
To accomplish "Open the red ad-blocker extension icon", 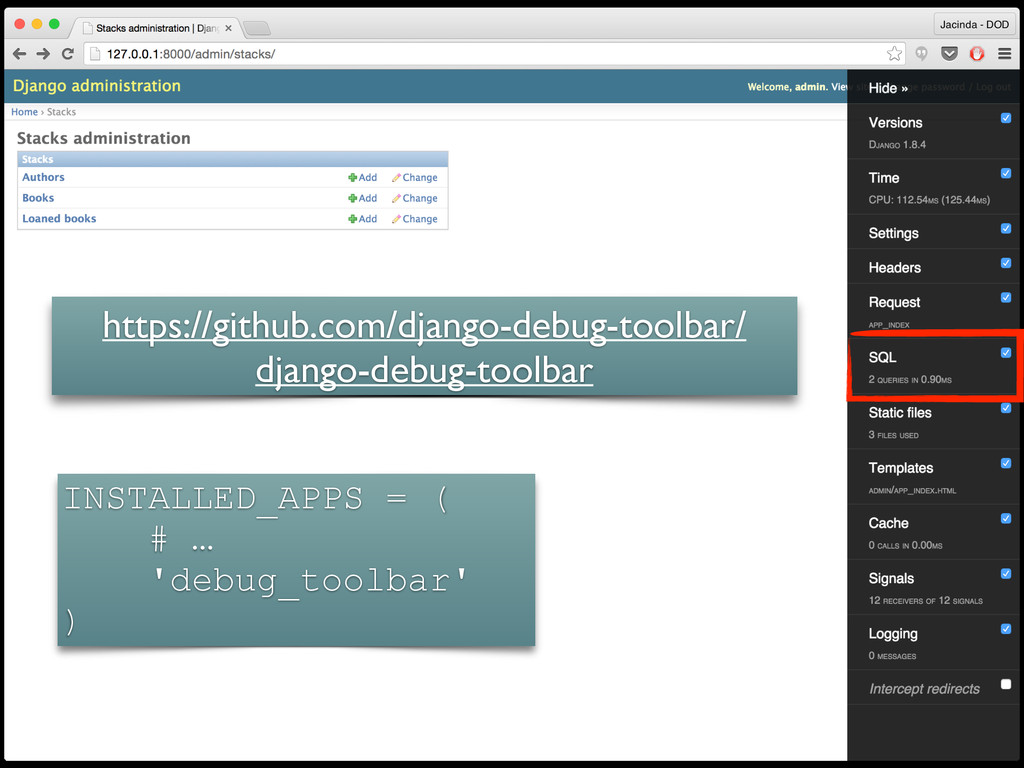I will pyautogui.click(x=977, y=54).
